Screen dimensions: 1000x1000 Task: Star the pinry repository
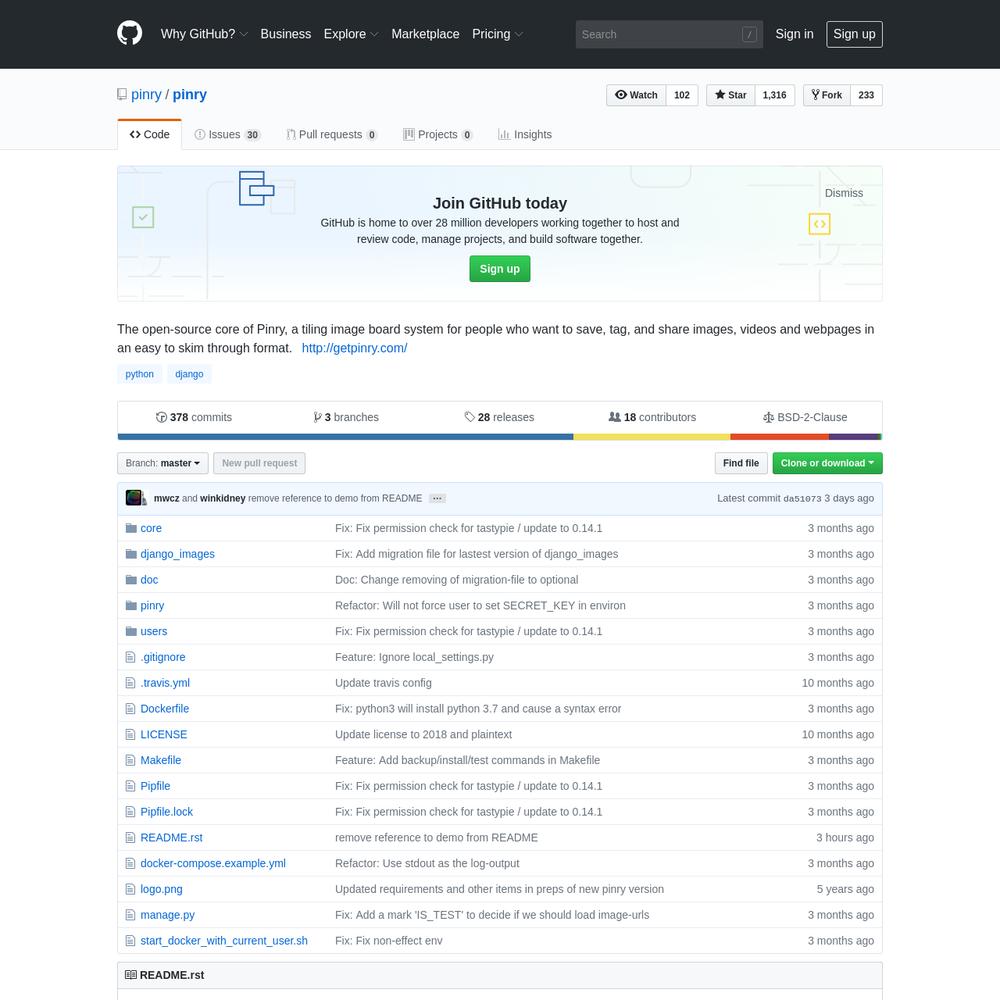pyautogui.click(x=730, y=95)
